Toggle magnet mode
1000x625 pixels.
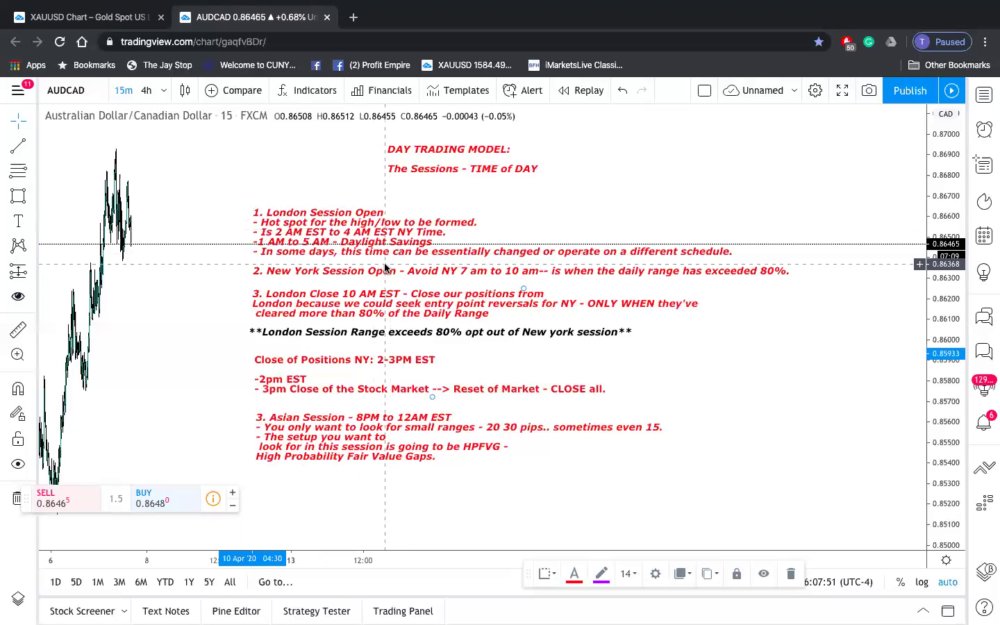18,389
